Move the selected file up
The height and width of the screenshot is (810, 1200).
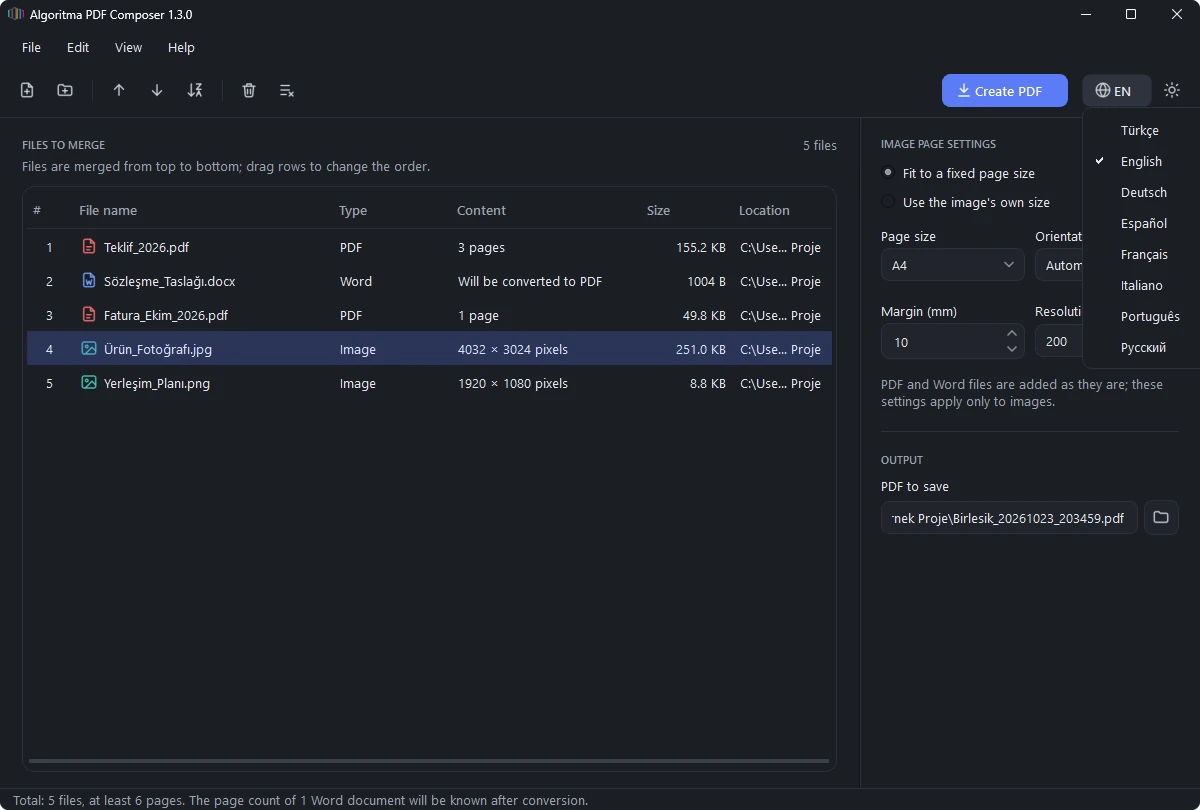pos(119,91)
